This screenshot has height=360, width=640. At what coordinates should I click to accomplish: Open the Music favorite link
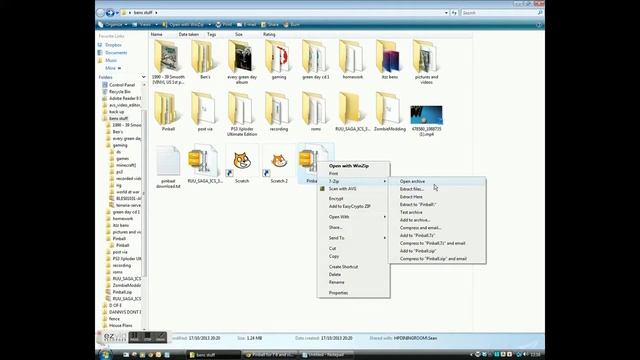pyautogui.click(x=107, y=60)
